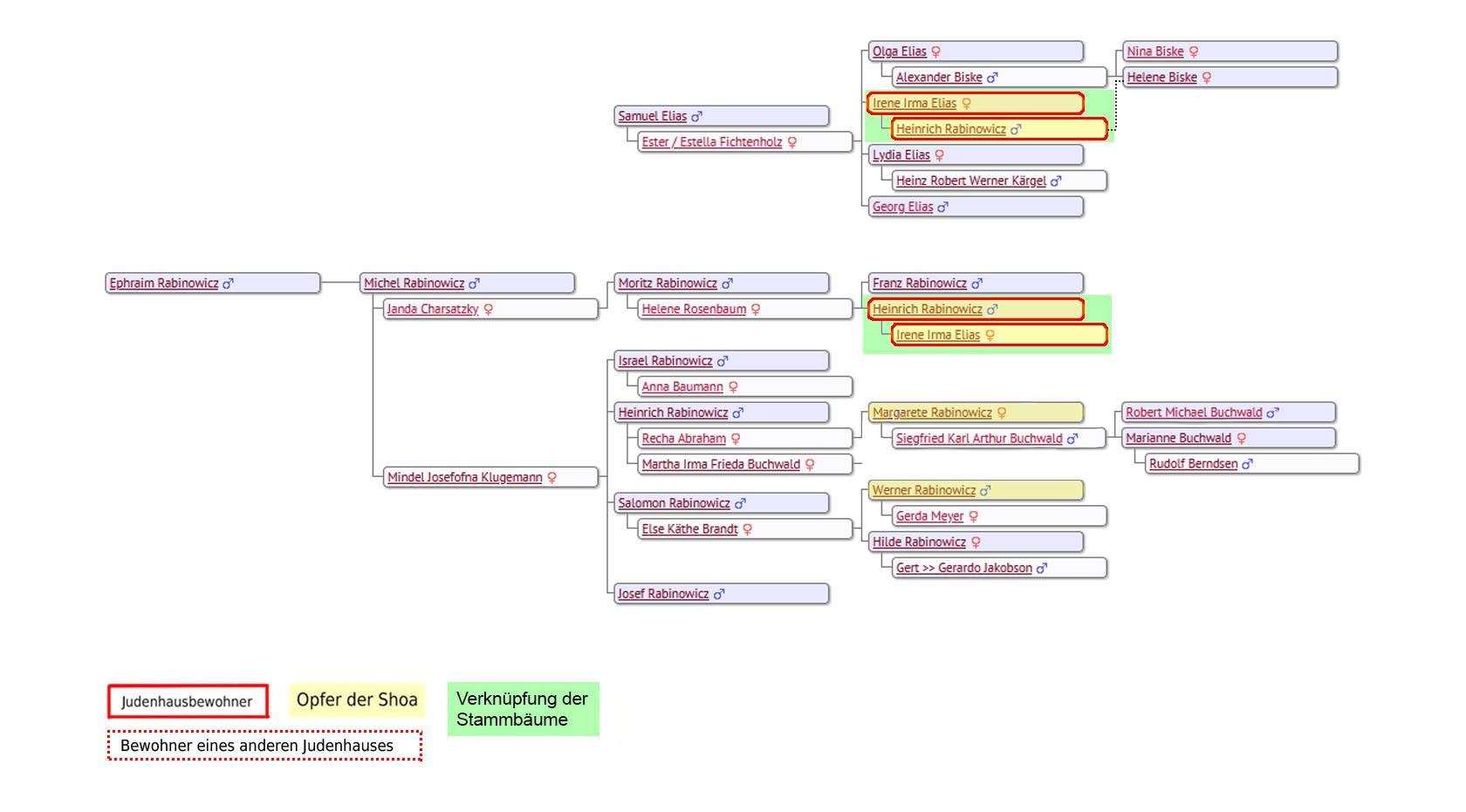Image resolution: width=1466 pixels, height=812 pixels.
Task: Select the Olga Elias name link
Action: click(x=899, y=51)
